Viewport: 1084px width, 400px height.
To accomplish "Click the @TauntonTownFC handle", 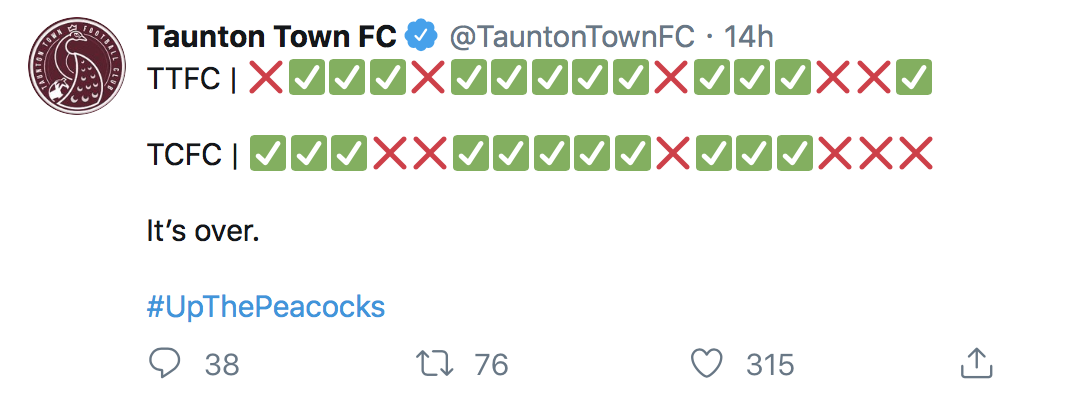I will (x=572, y=37).
